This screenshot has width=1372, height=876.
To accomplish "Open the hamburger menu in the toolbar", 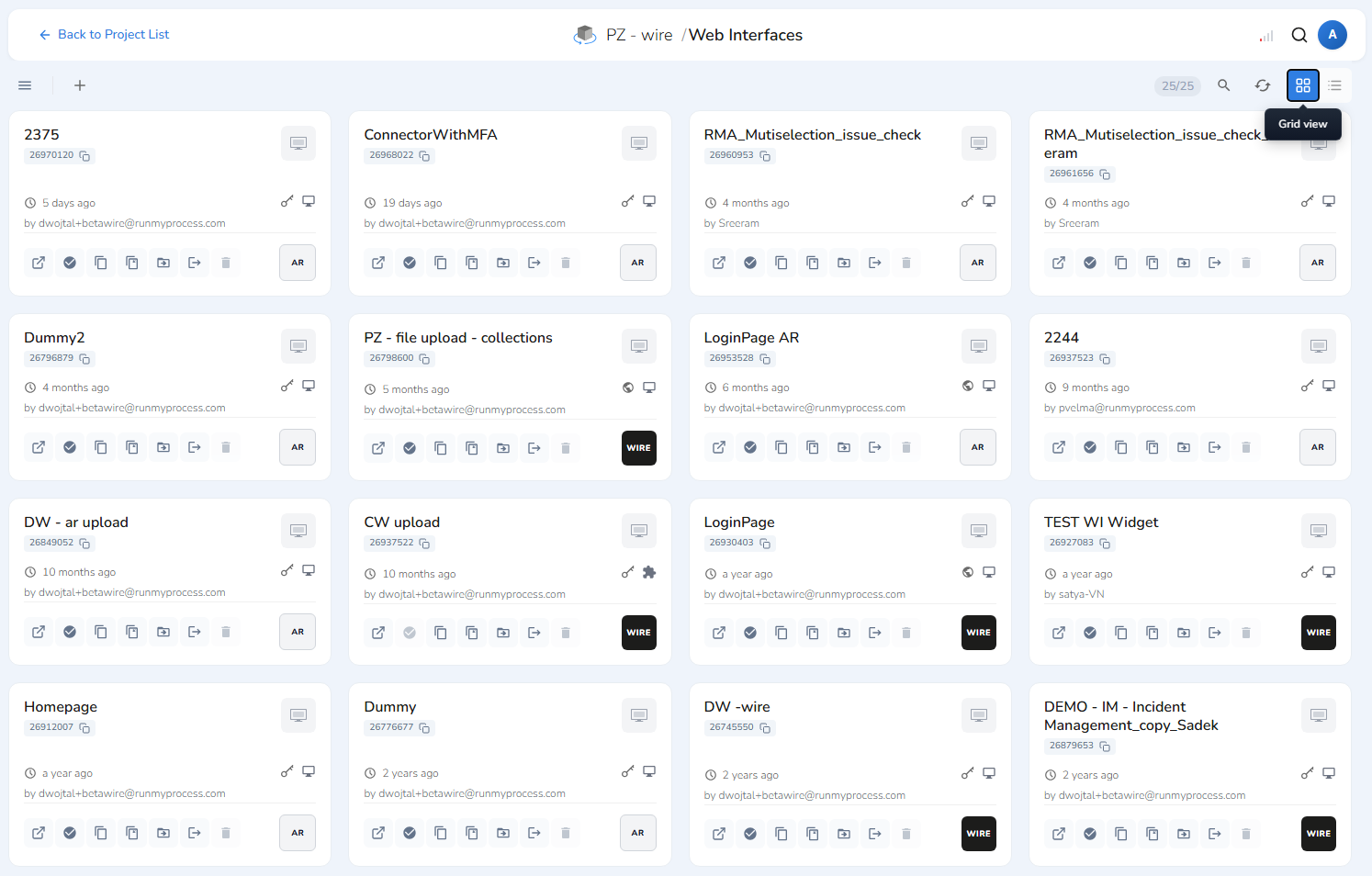I will [25, 85].
